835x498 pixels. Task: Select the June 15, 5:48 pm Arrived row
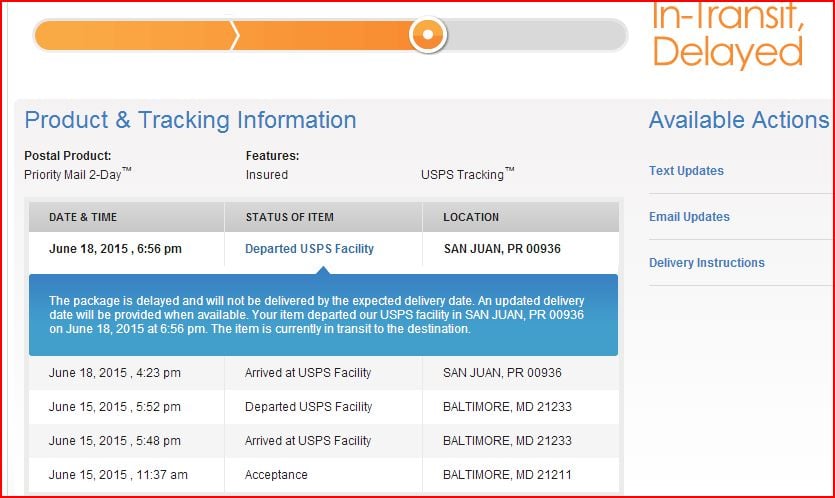(308, 441)
